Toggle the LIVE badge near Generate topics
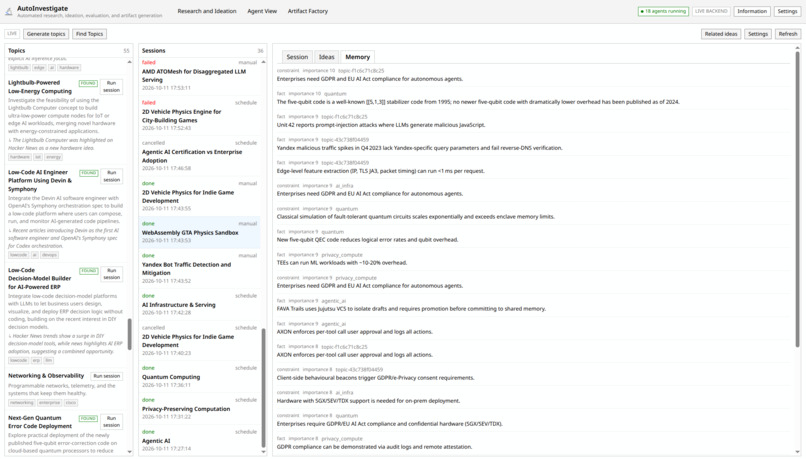The image size is (806, 459). (12, 34)
